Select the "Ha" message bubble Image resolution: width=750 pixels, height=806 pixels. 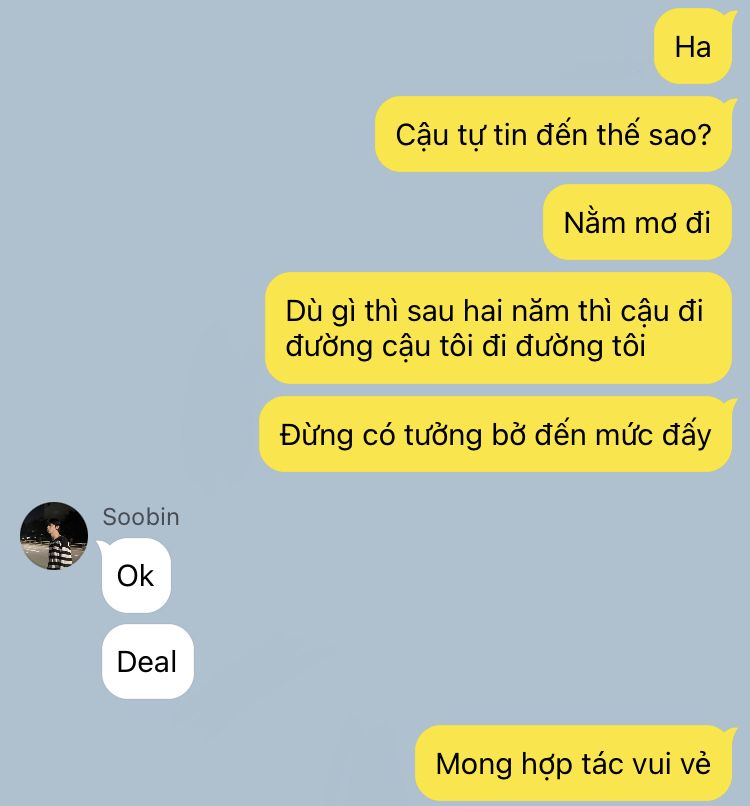[692, 47]
